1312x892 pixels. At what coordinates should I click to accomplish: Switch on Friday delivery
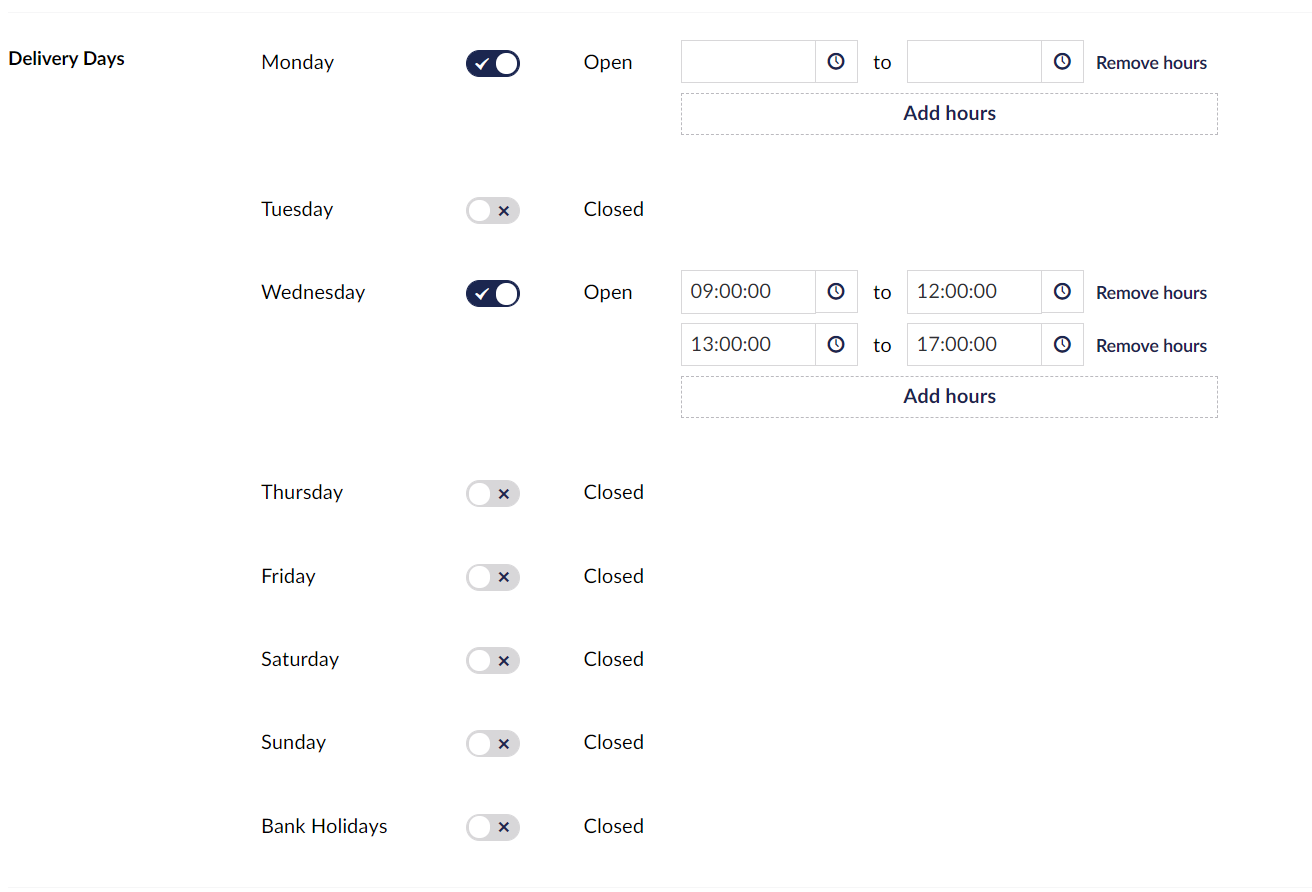point(493,577)
